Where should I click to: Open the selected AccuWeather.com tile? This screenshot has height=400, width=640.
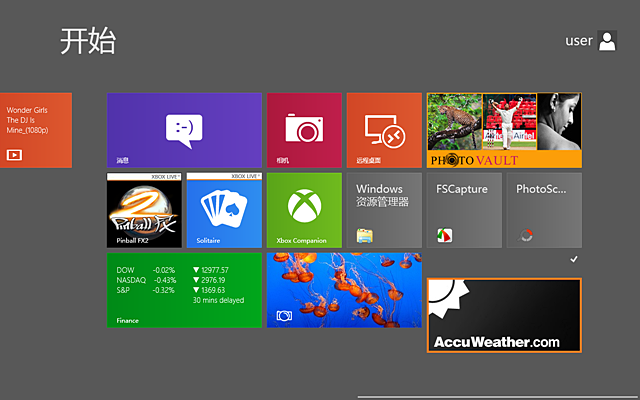point(504,316)
